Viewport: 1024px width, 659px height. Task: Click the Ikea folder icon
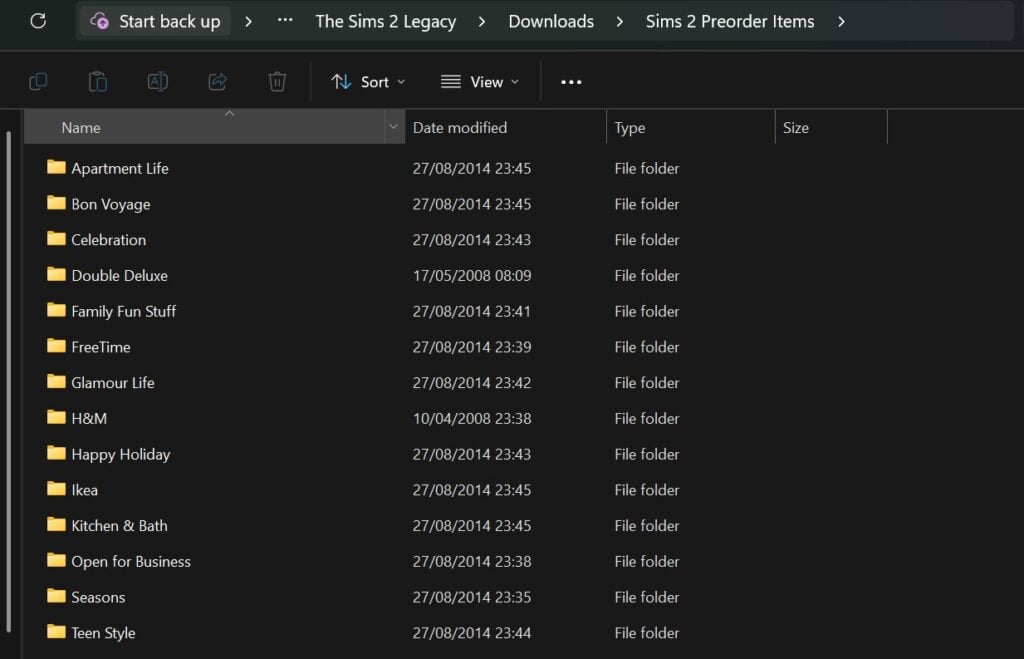[x=56, y=489]
